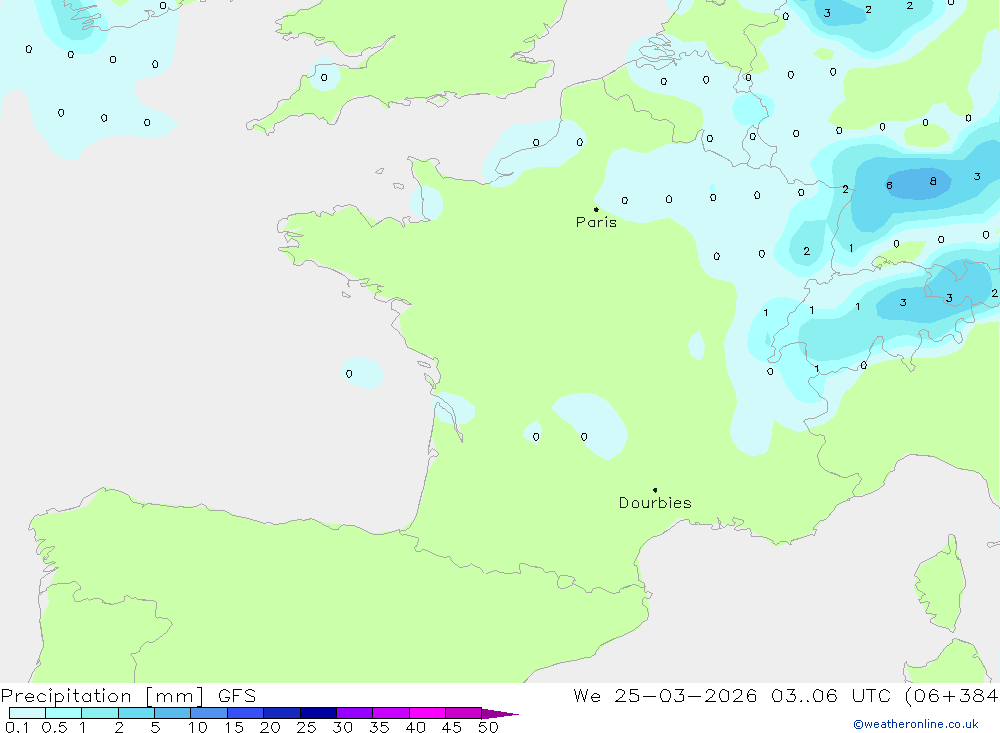Viewport: 1000px width, 733px height.
Task: Pick the 15 to 20 legend swatch
Action: coord(246,713)
